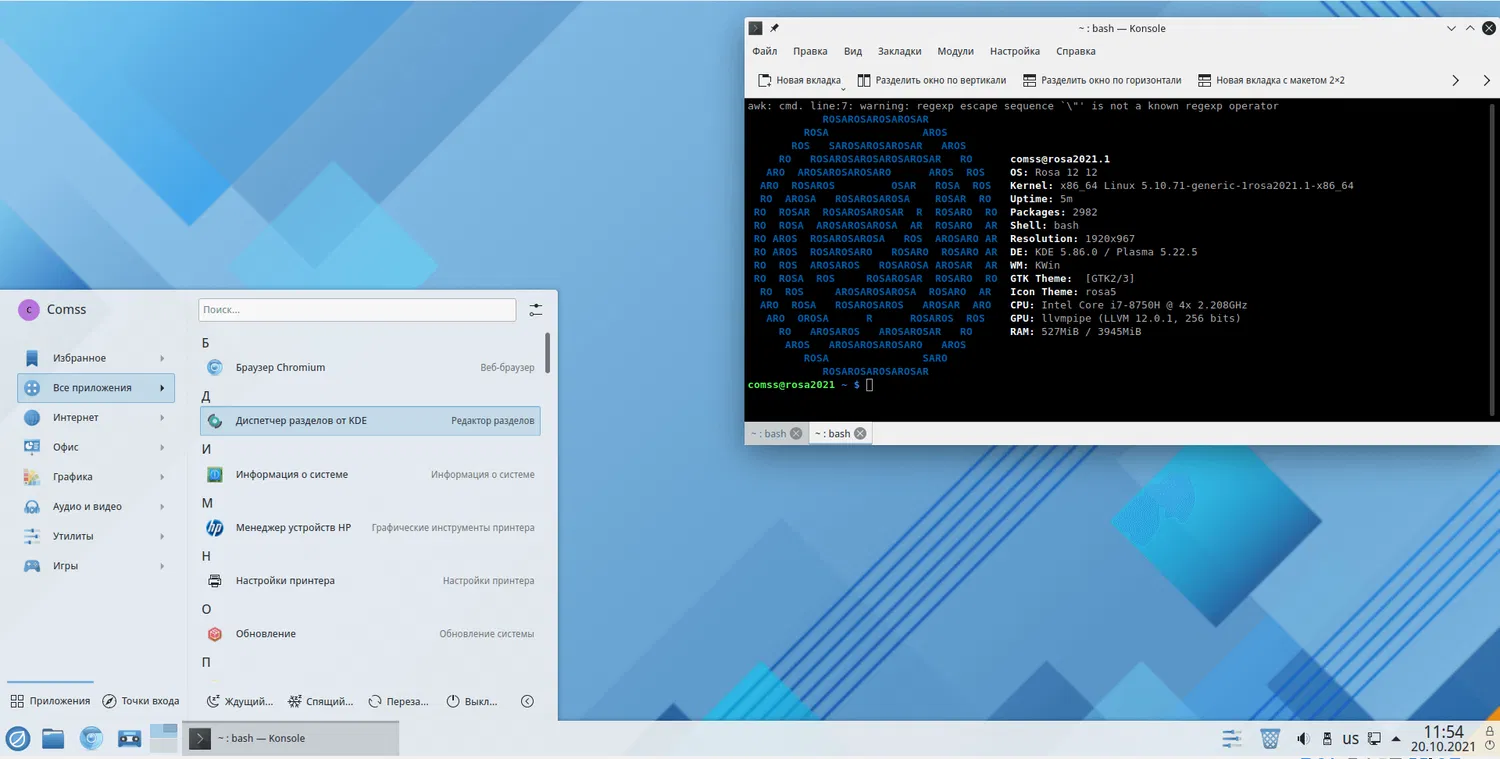The width and height of the screenshot is (1500, 759).
Task: Click Новая вкладка с макетом 2×2
Action: (x=1272, y=80)
